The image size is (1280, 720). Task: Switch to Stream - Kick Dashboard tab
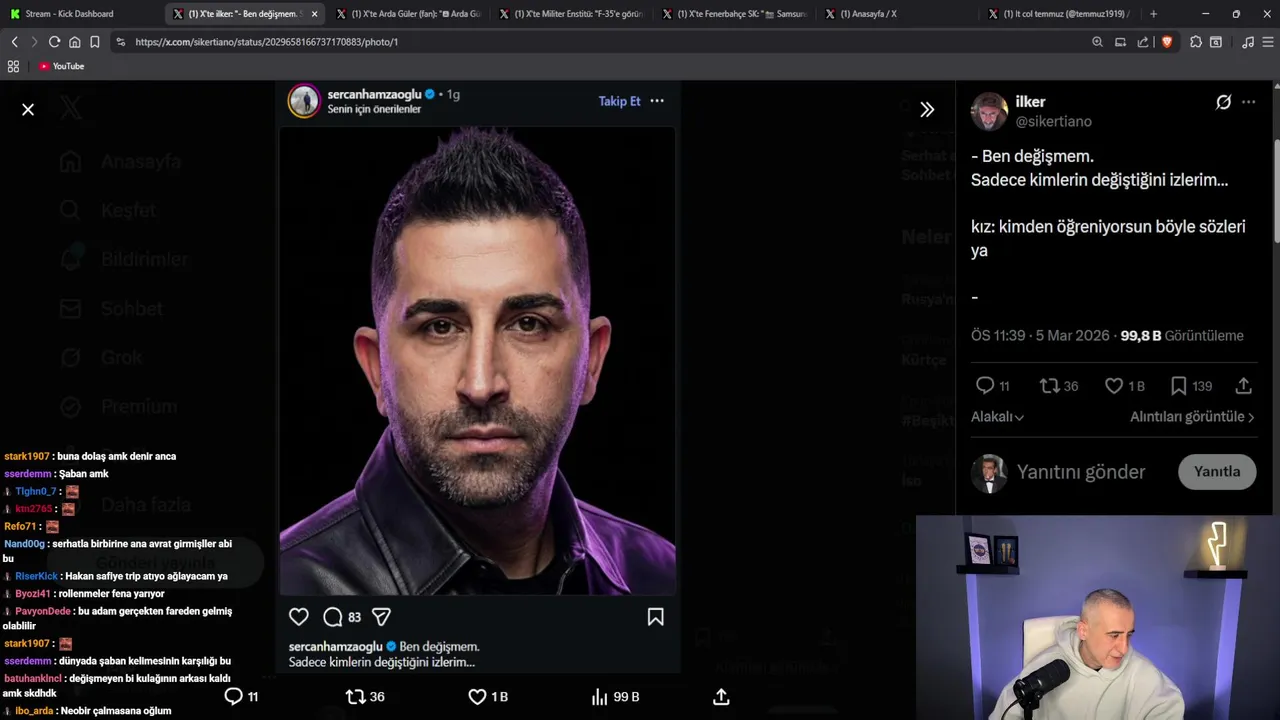coord(80,14)
